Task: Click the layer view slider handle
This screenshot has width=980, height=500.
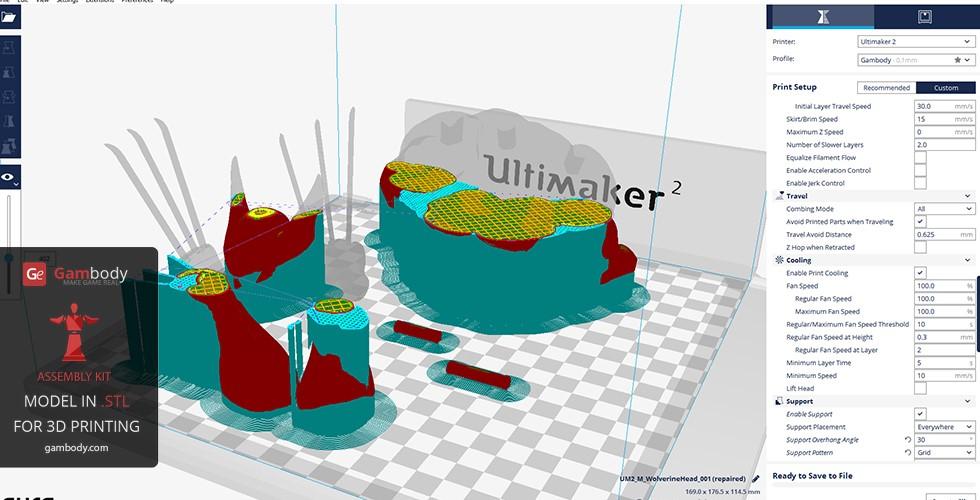Action: pos(8,258)
